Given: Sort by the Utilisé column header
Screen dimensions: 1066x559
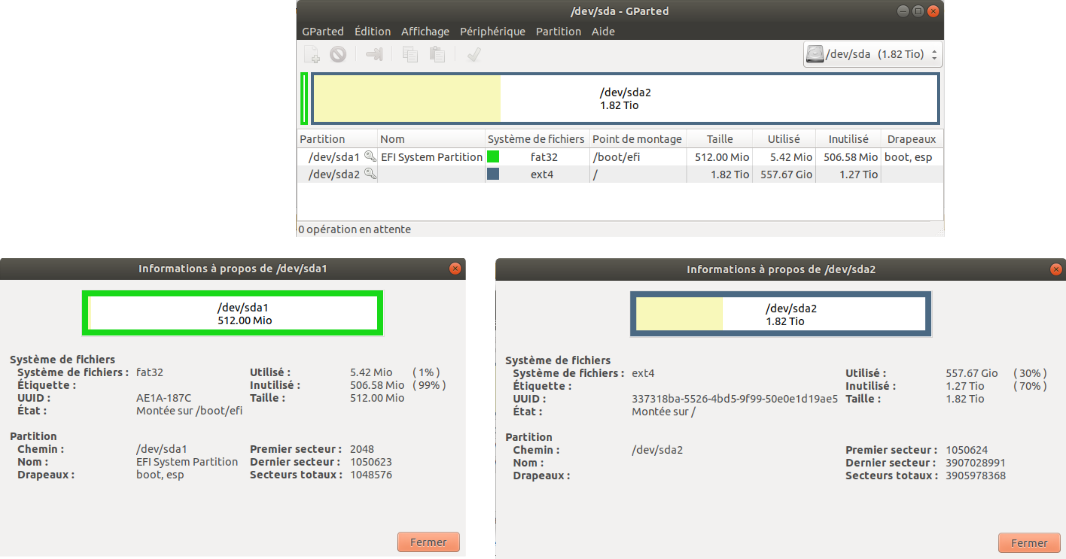Looking at the screenshot, I should coord(784,139).
